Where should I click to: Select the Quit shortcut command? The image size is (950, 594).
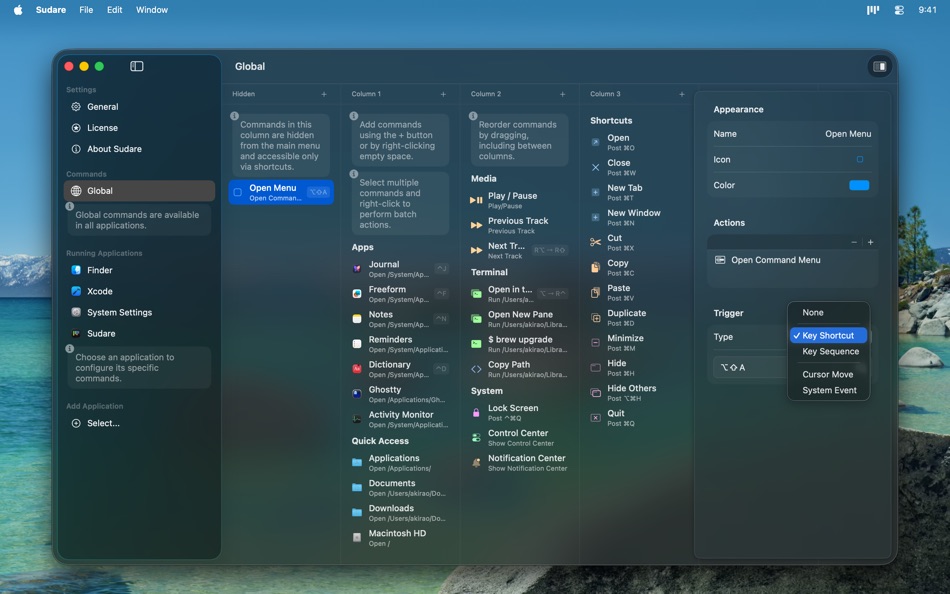(x=639, y=418)
